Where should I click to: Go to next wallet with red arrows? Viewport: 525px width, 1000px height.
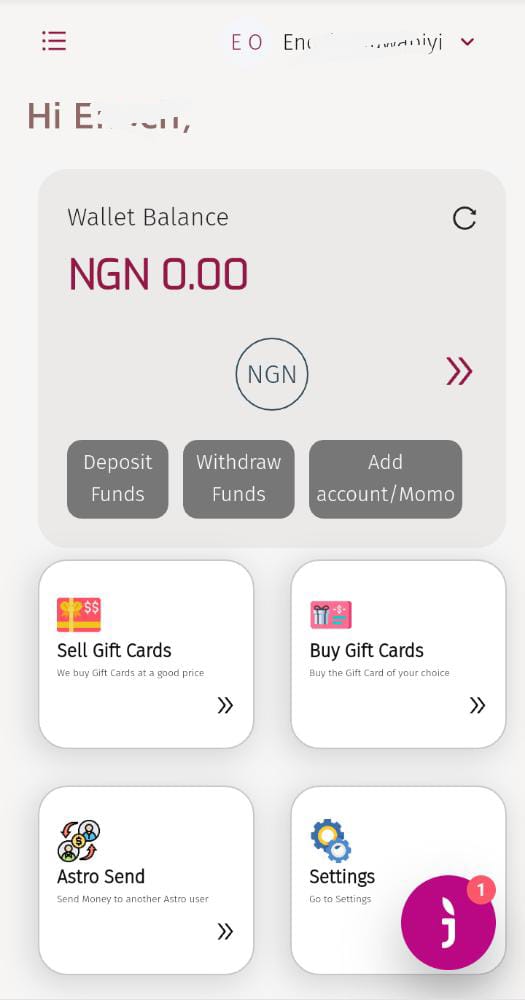coord(459,371)
